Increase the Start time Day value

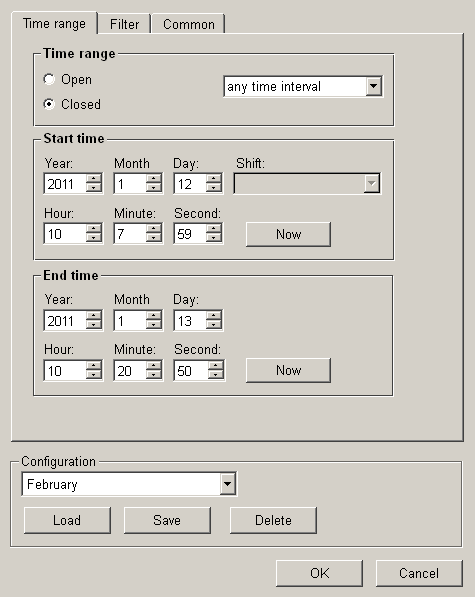tap(214, 179)
